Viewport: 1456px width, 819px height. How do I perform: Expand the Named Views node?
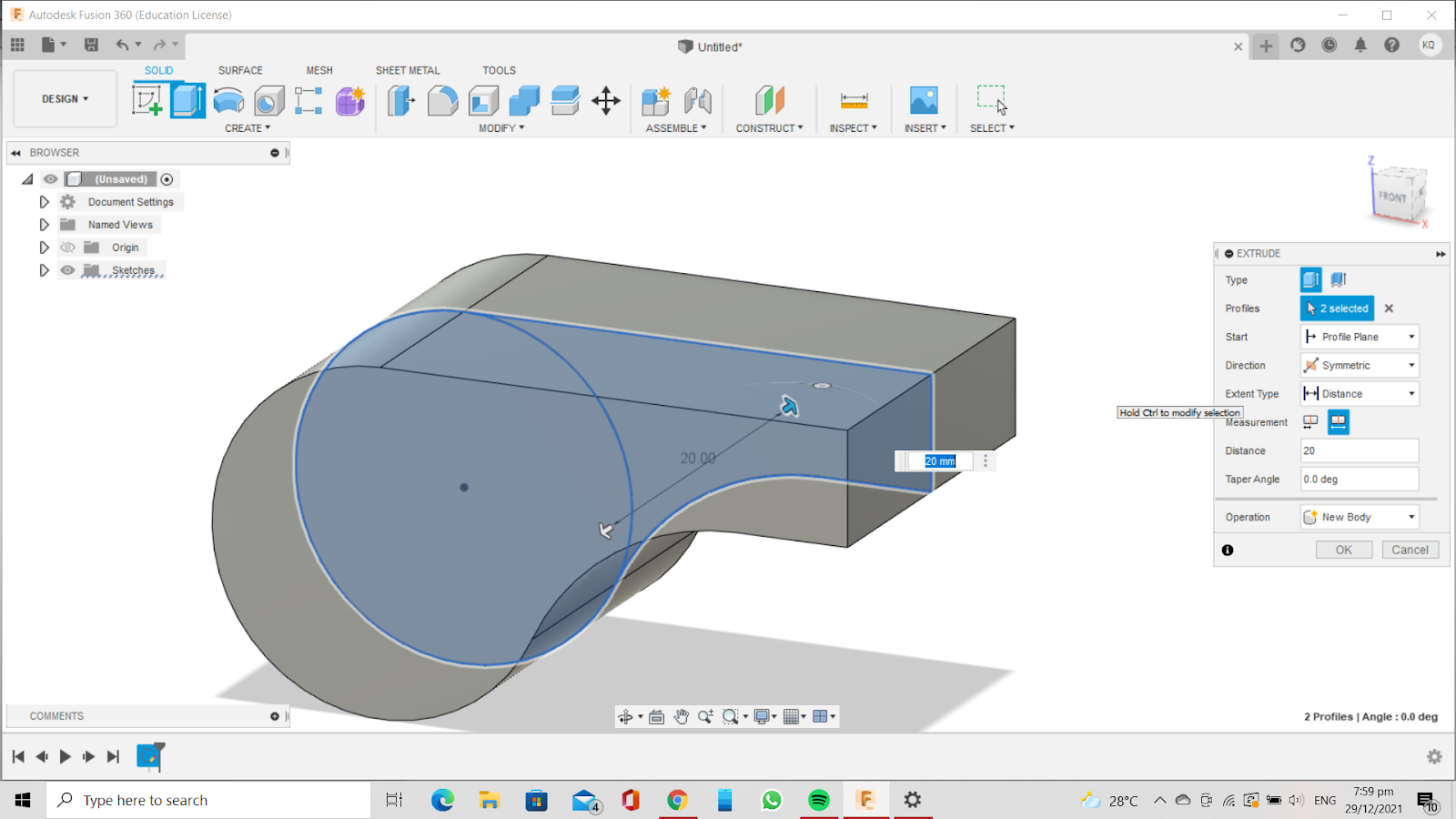coord(44,225)
